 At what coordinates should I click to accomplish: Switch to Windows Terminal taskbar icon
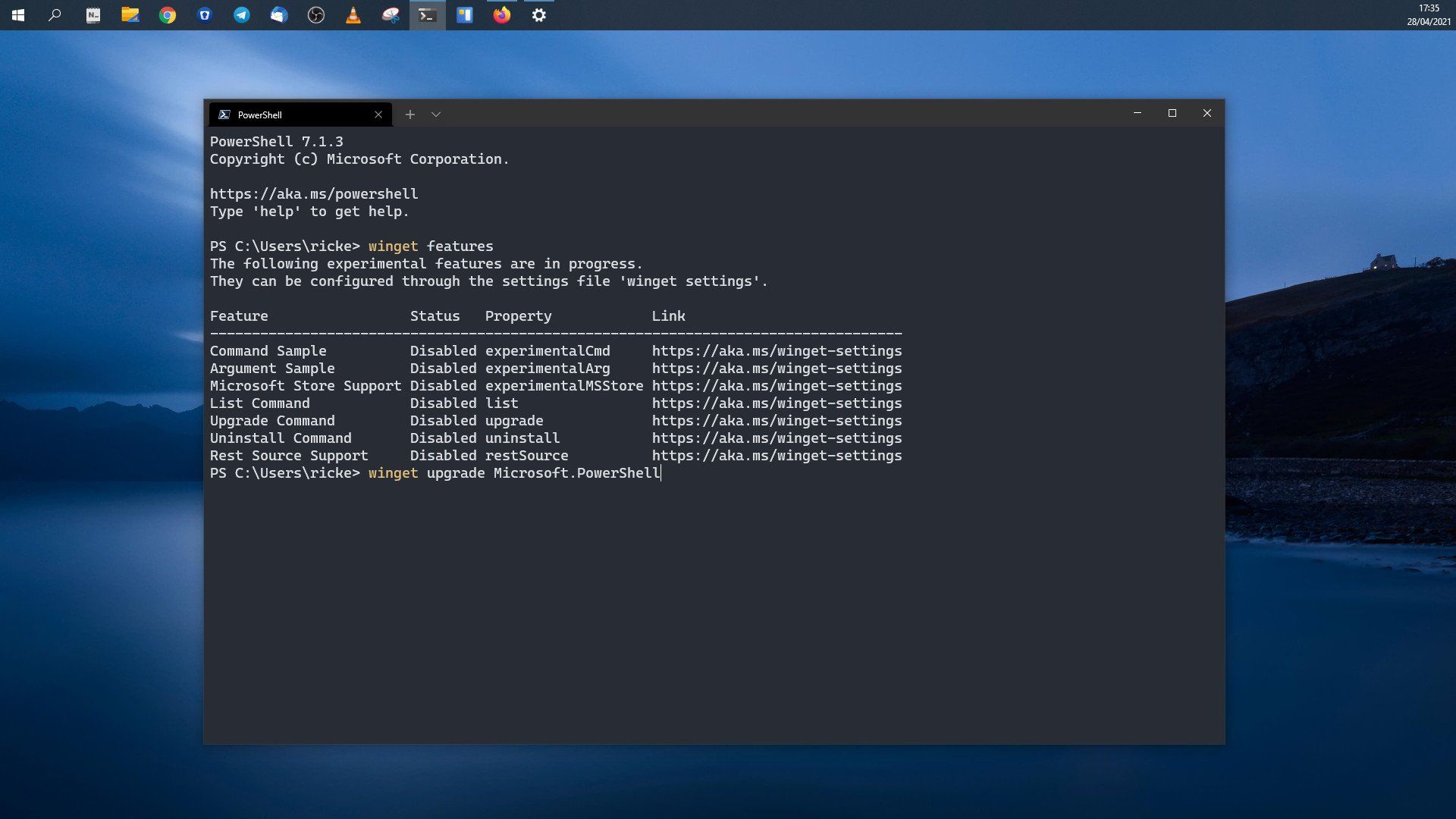point(428,15)
